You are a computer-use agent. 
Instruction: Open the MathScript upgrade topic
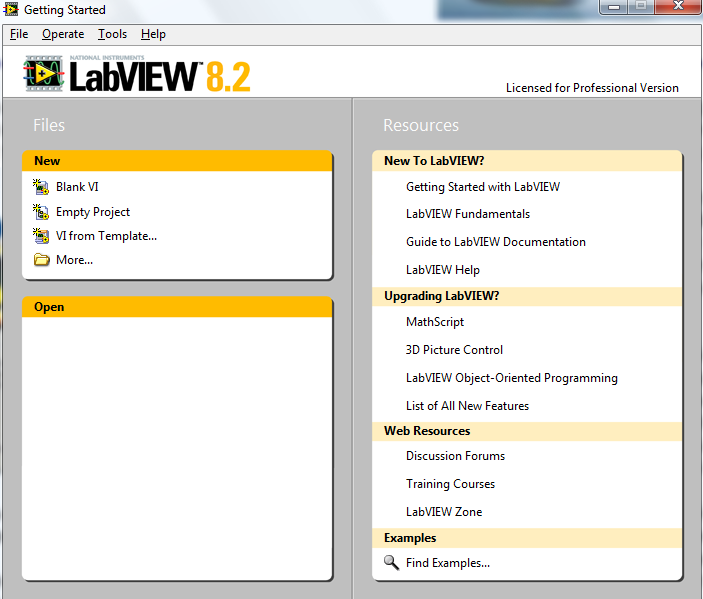[x=434, y=322]
